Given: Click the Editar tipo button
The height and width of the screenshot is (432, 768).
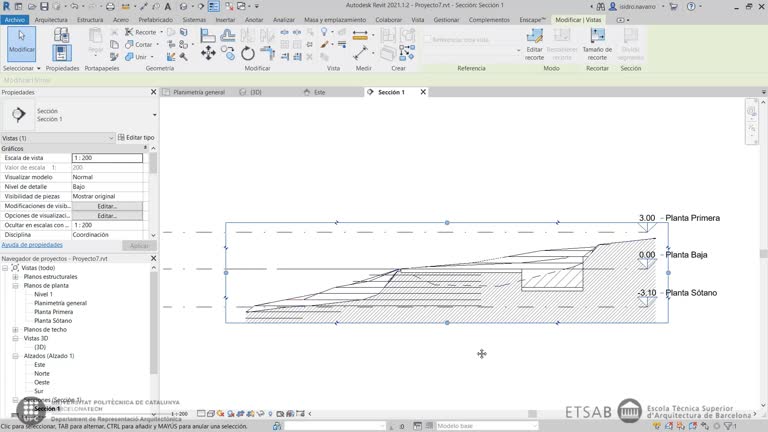Looking at the screenshot, I should tap(136, 138).
